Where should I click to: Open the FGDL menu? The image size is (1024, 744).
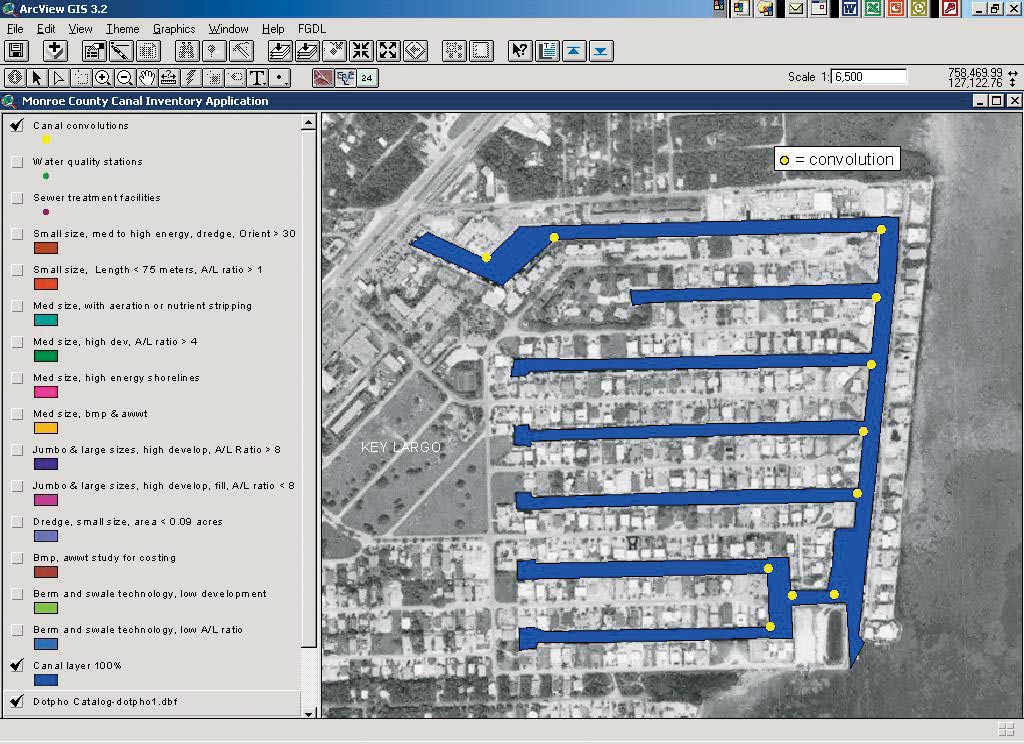coord(312,29)
